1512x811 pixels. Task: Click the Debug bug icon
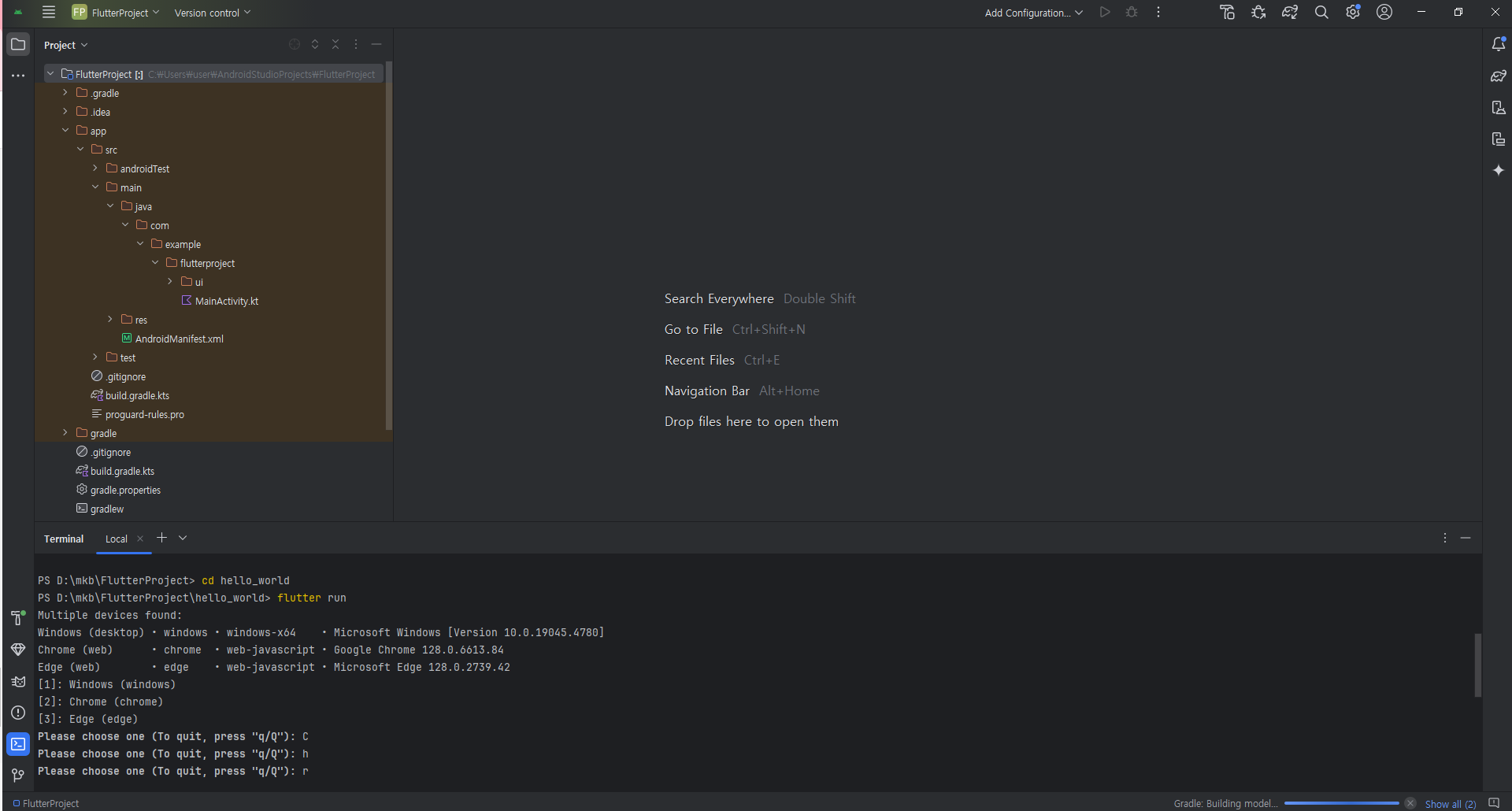1132,13
